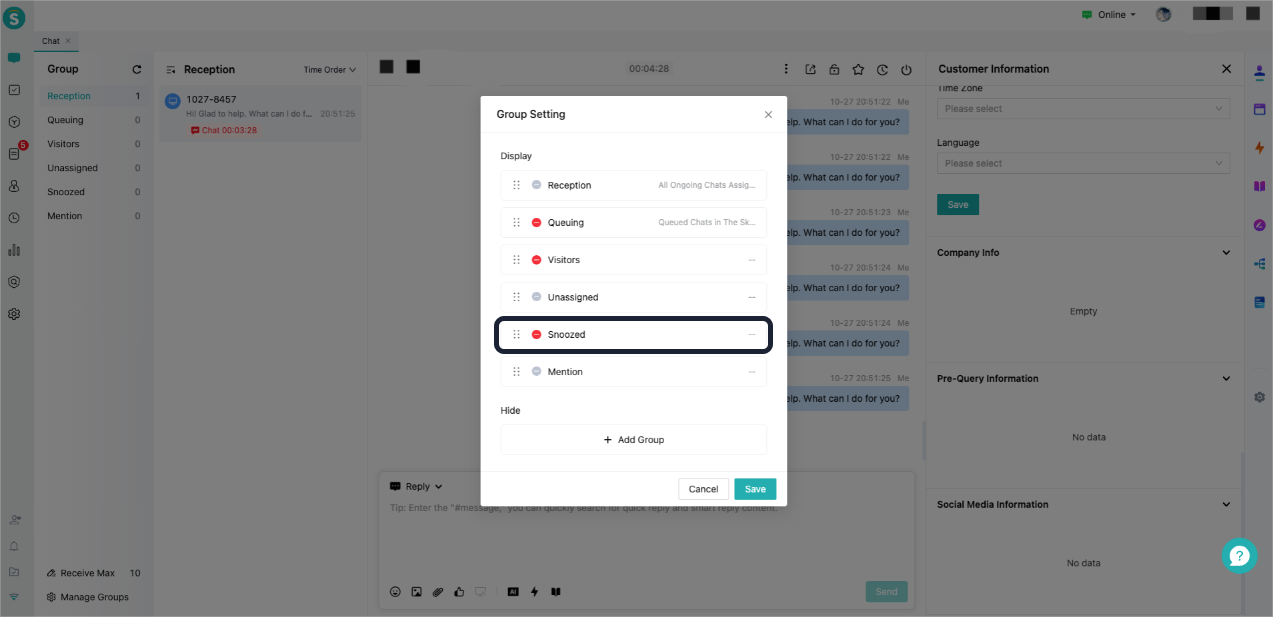Click the Add Group button
Image resolution: width=1273 pixels, height=617 pixels.
pyautogui.click(x=633, y=440)
